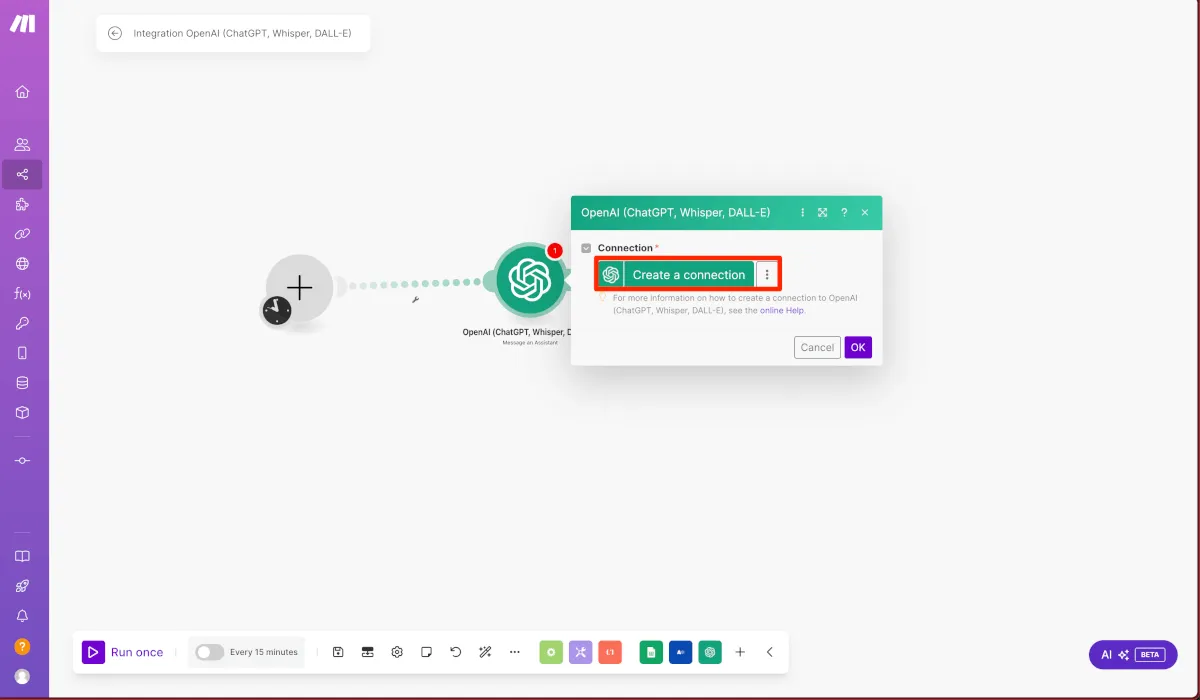The width and height of the screenshot is (1200, 700).
Task: Click Create a connection button
Action: pos(677,274)
